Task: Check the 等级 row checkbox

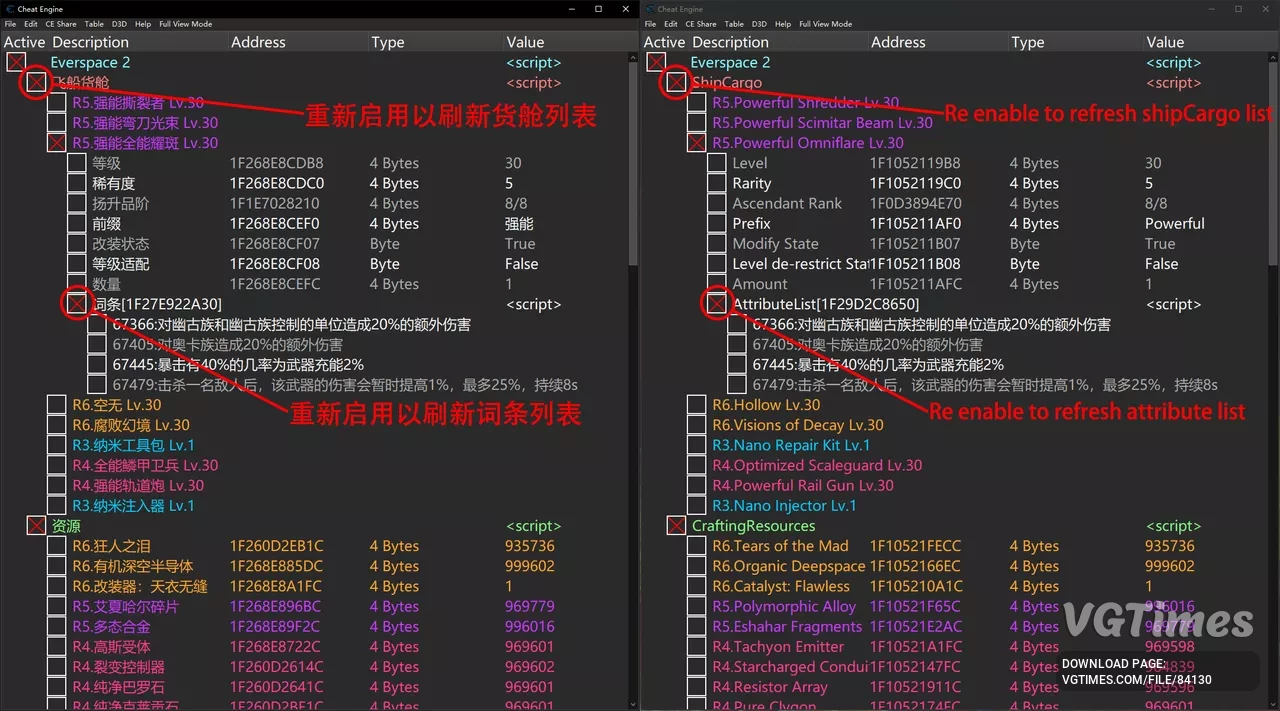Action: [76, 163]
